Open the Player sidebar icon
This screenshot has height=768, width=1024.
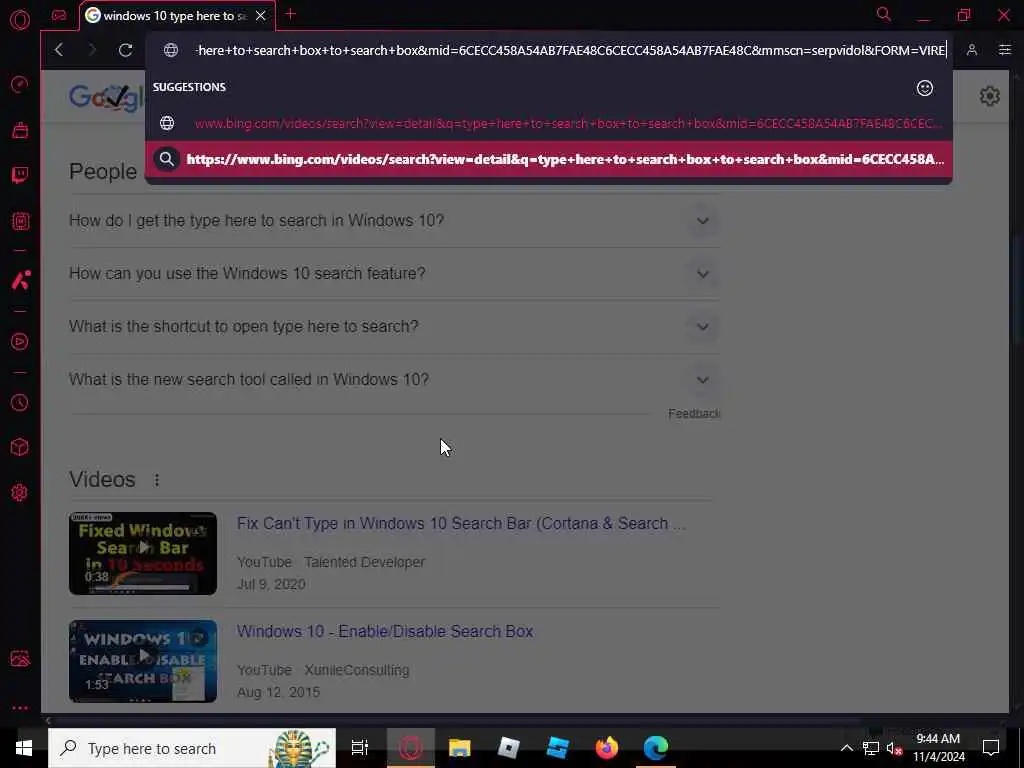20,342
